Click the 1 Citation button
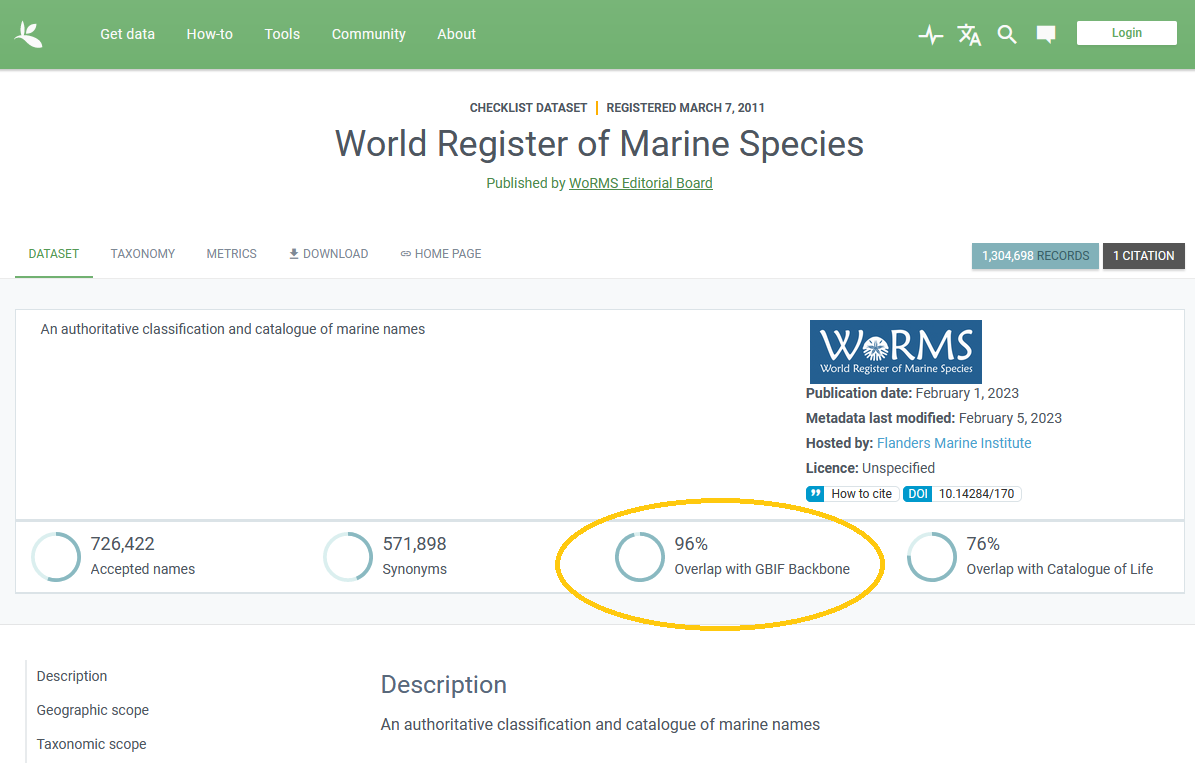The image size is (1195, 763). pyautogui.click(x=1143, y=256)
